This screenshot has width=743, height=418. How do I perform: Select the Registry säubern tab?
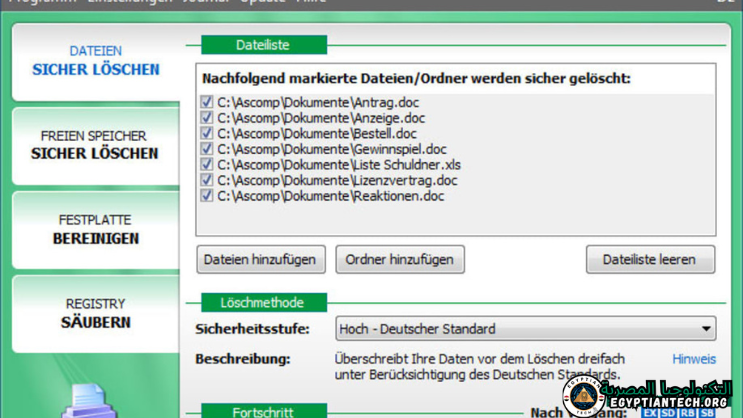(x=94, y=313)
